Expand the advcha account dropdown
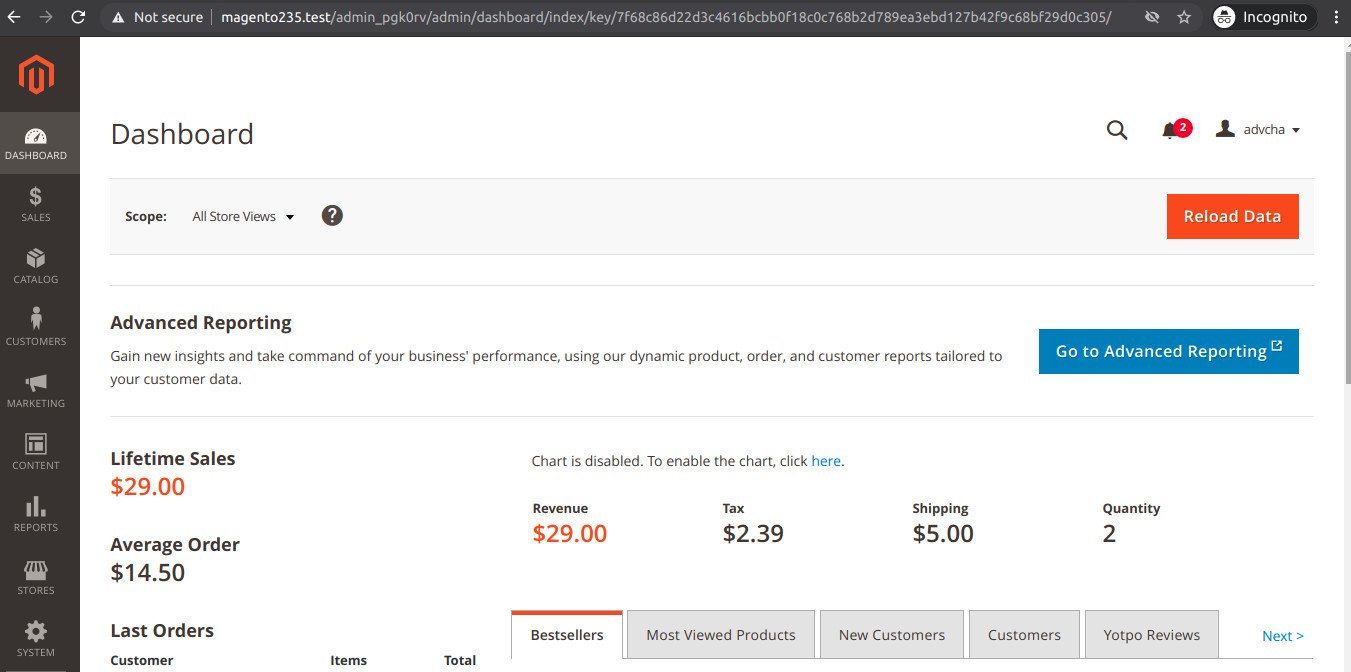 [x=1258, y=130]
